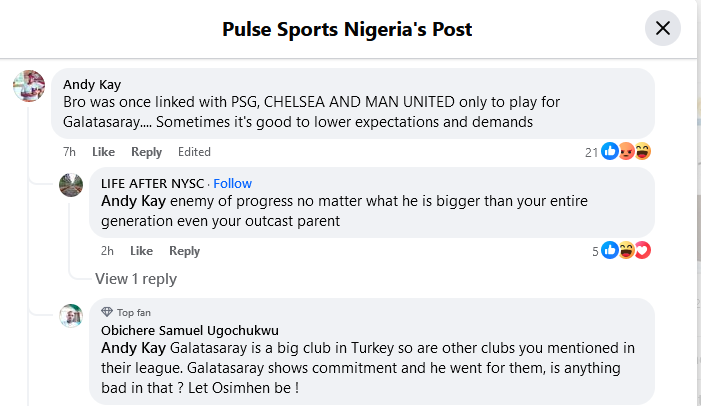701x406 pixels.
Task: Expand View 1 reply
Action: (135, 279)
